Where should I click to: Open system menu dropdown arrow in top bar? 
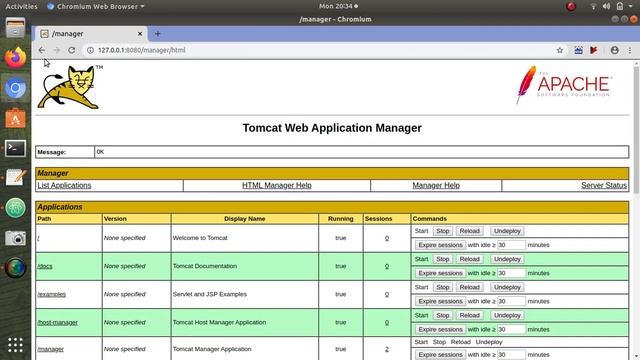631,6
